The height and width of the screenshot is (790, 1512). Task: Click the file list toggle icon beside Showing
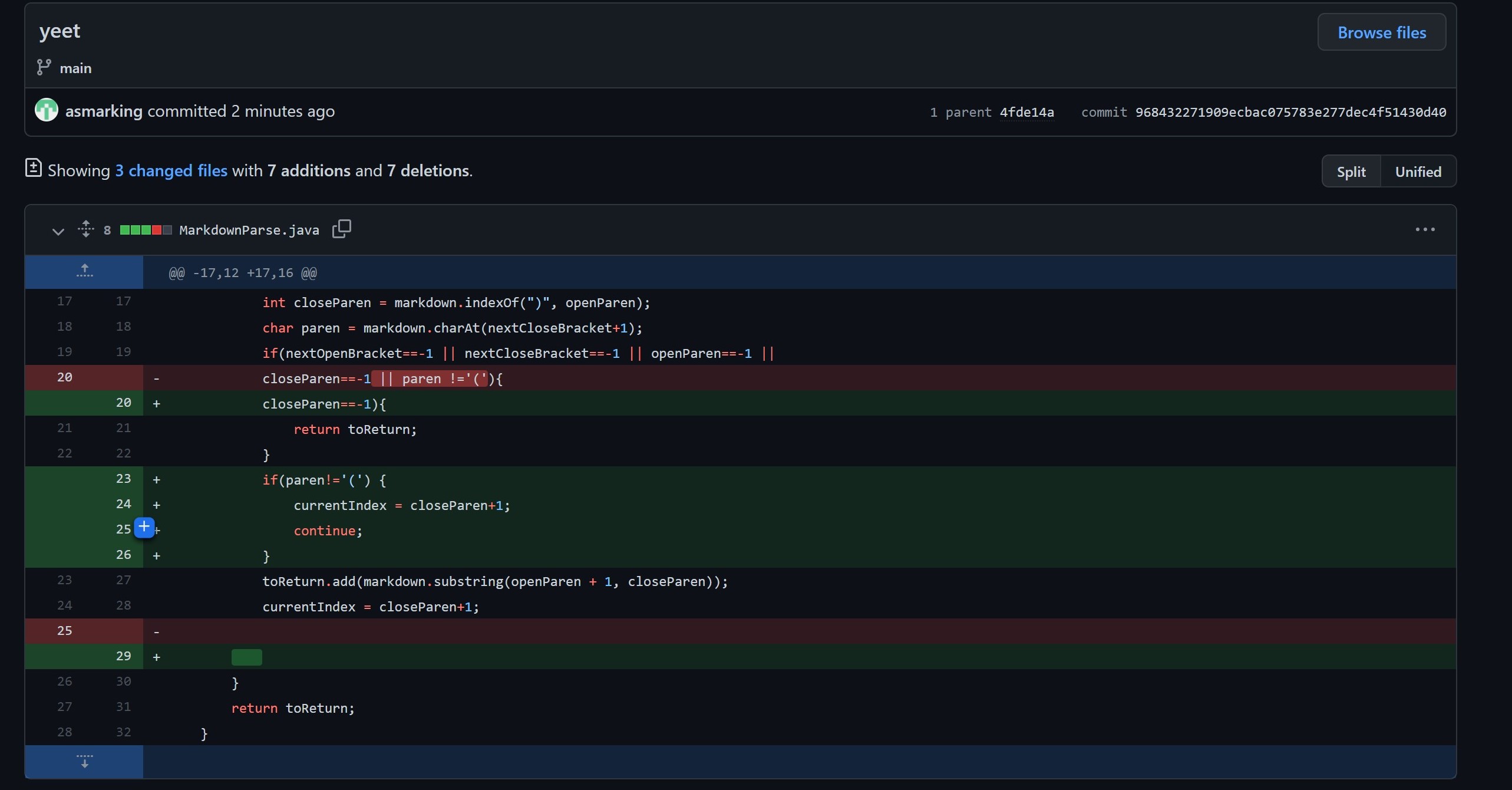pyautogui.click(x=33, y=168)
